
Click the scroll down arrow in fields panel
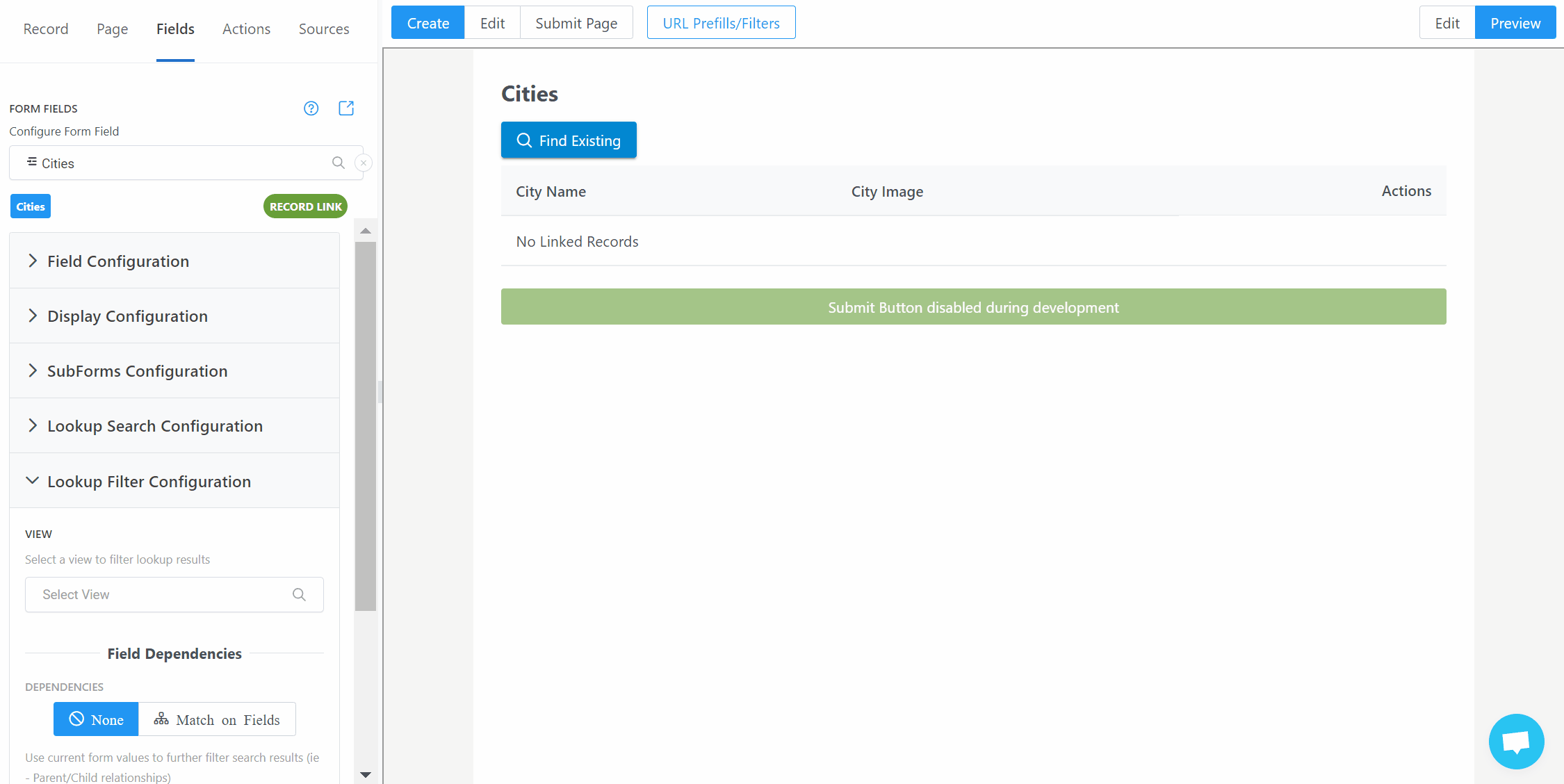[x=366, y=774]
